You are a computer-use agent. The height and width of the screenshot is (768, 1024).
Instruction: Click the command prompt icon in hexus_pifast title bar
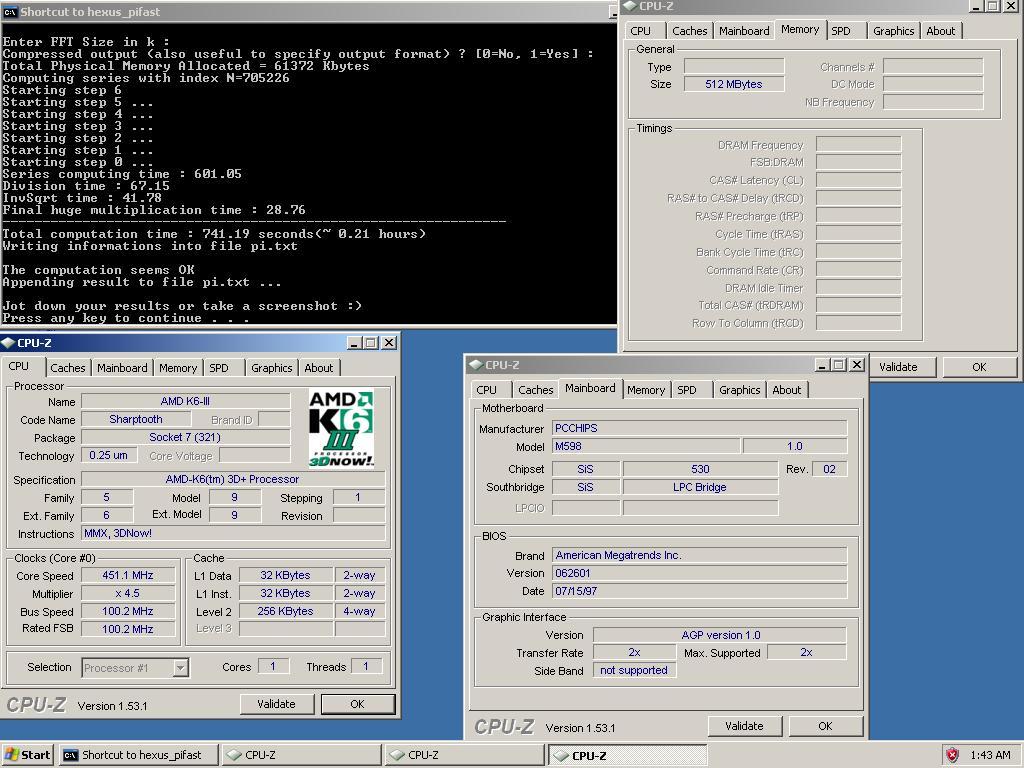(10, 12)
